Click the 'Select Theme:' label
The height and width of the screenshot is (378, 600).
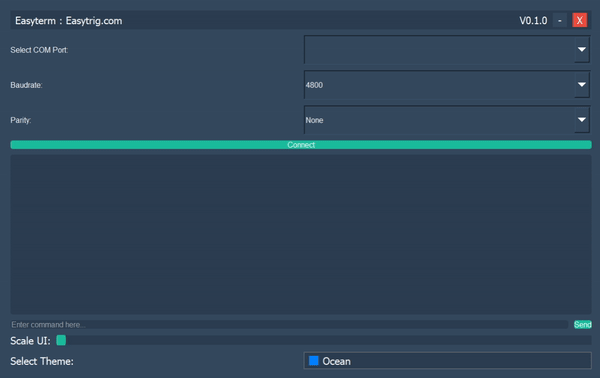pos(42,361)
